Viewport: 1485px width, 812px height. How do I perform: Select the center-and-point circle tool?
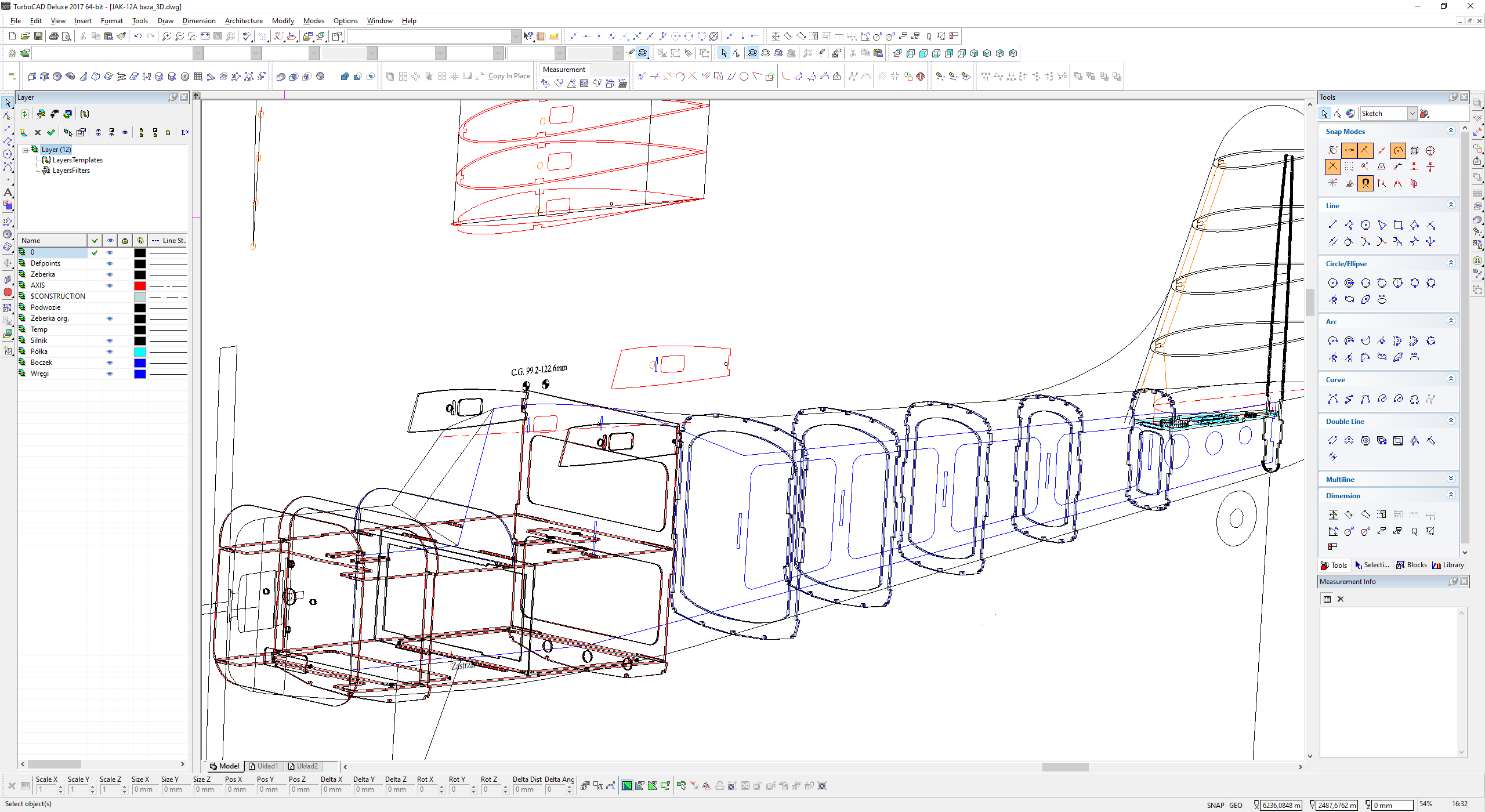click(1332, 283)
